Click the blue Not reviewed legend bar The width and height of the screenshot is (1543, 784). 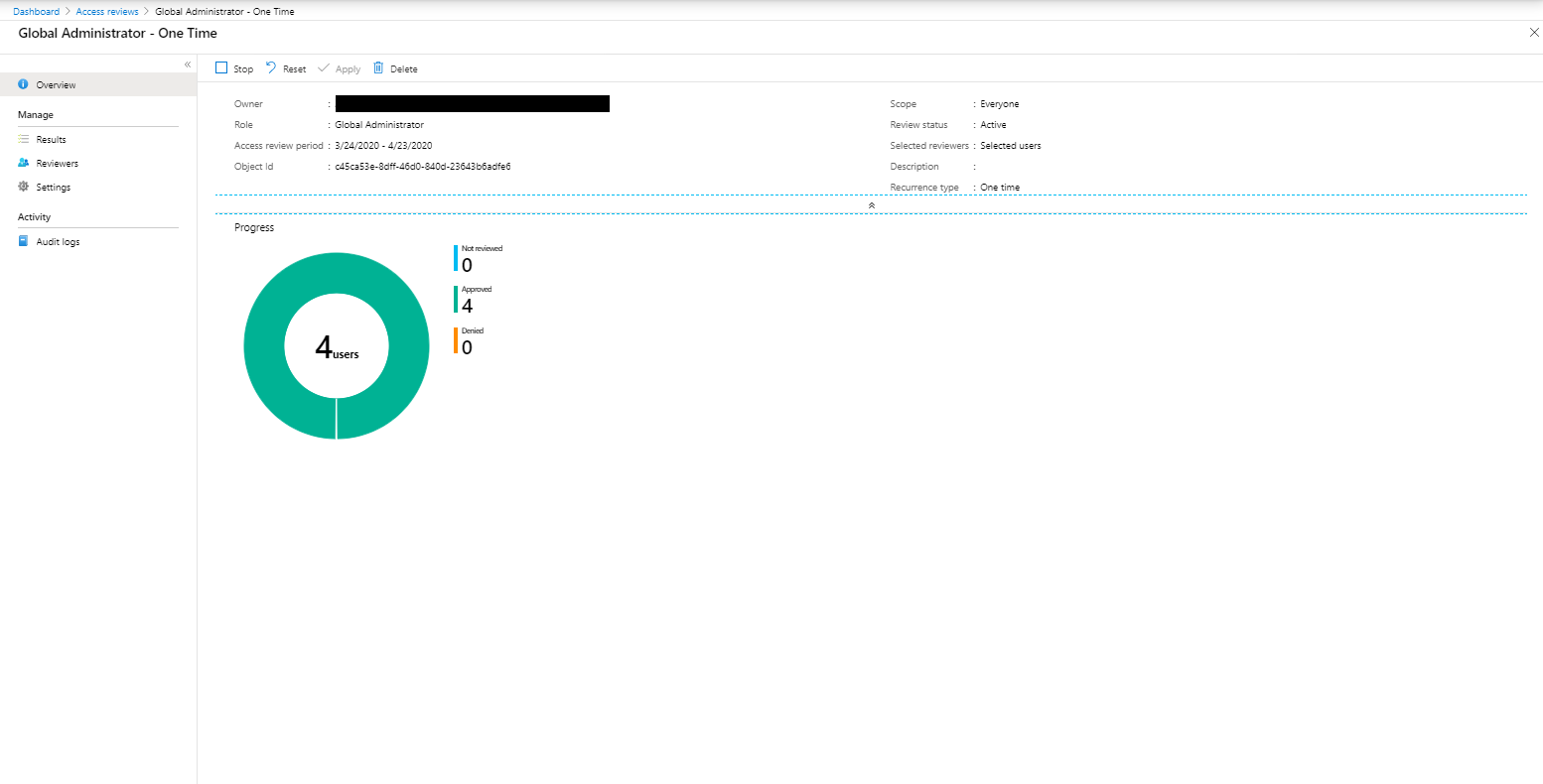point(456,258)
